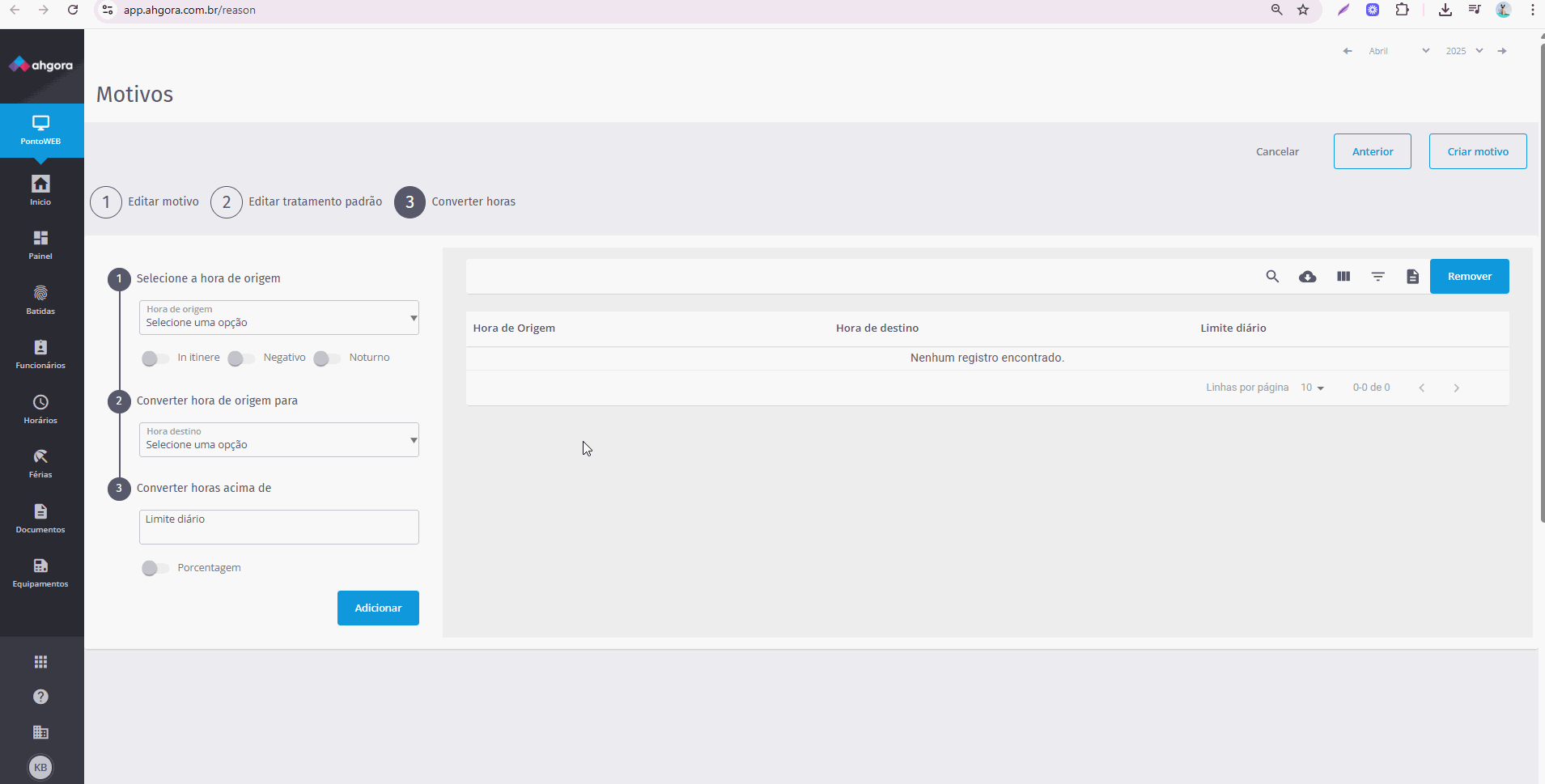Click the cloud download icon
1545x784 pixels.
pos(1307,277)
